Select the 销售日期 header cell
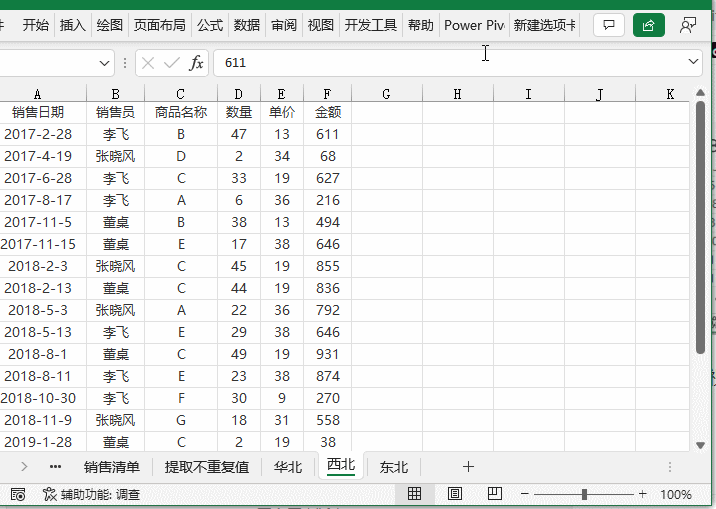Image resolution: width=716 pixels, height=509 pixels. pos(43,112)
